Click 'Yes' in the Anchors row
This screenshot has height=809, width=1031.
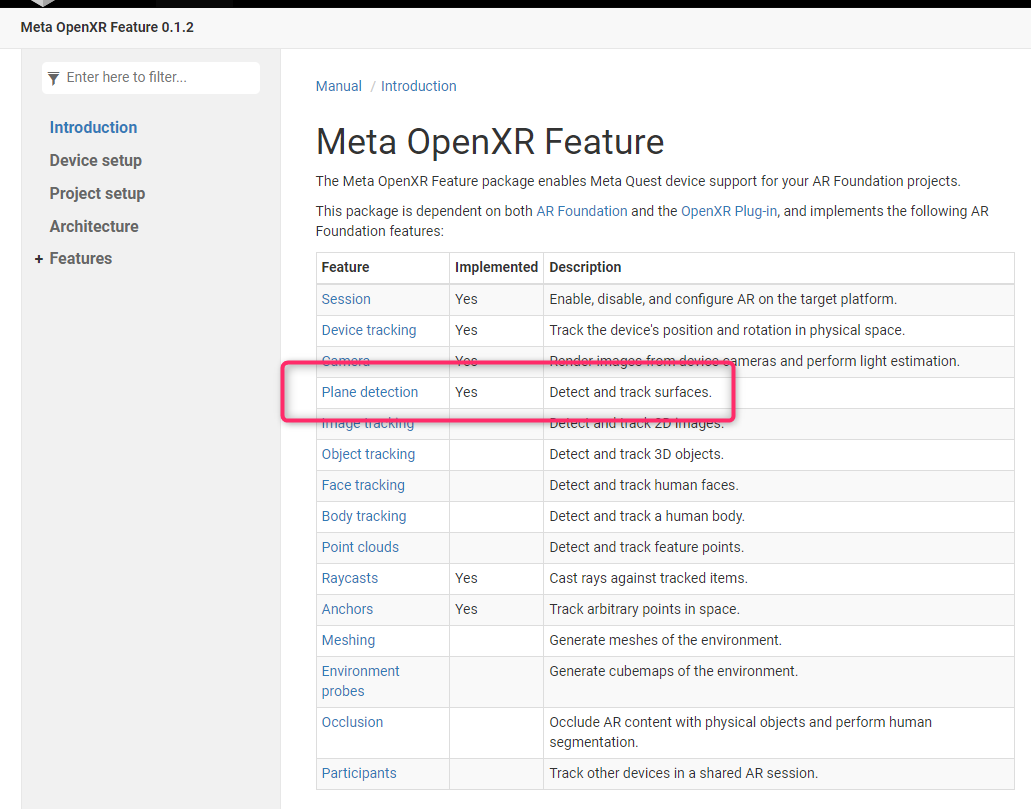click(466, 609)
